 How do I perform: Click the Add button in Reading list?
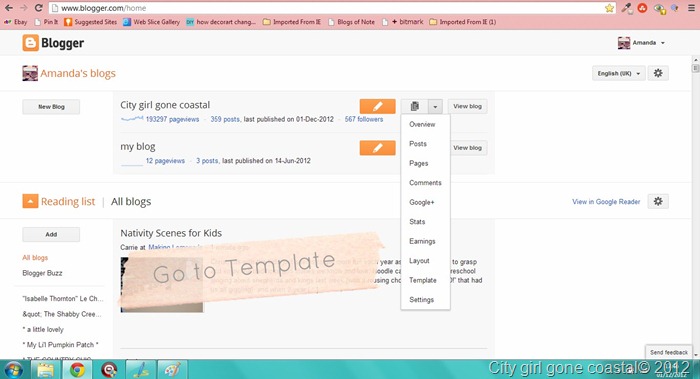[51, 234]
